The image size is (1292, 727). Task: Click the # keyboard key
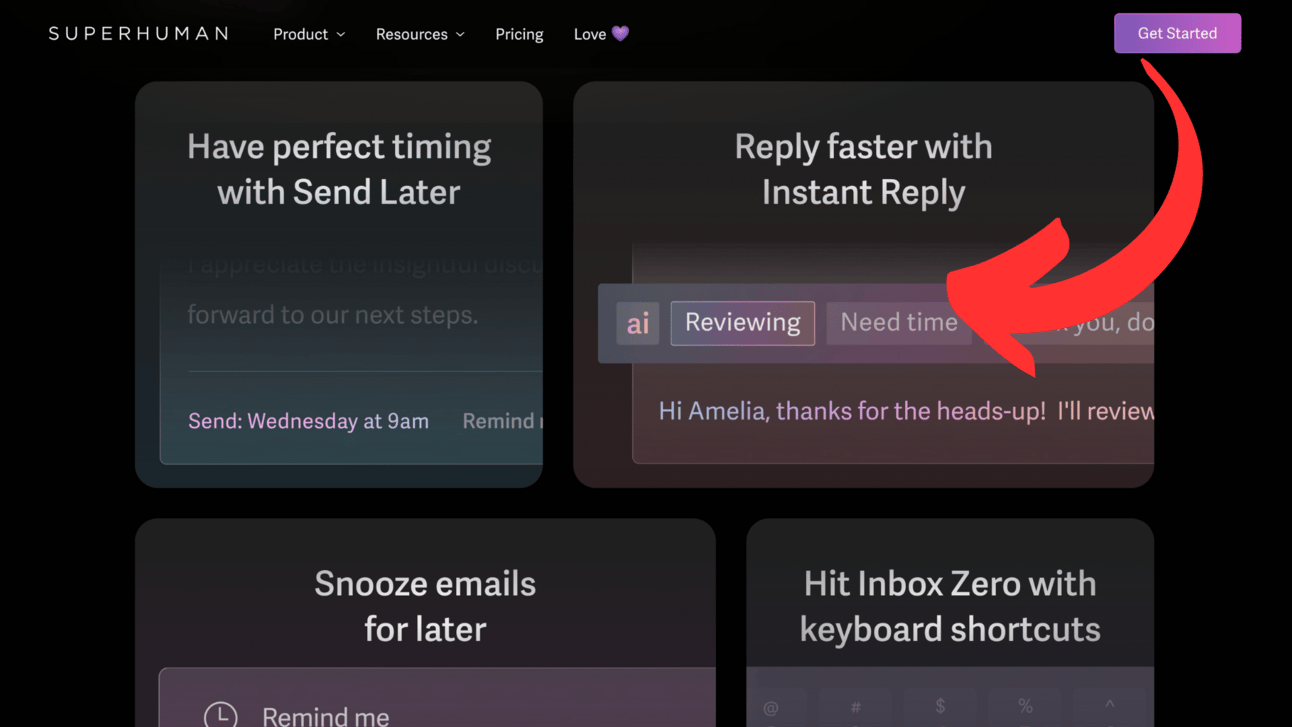click(856, 707)
